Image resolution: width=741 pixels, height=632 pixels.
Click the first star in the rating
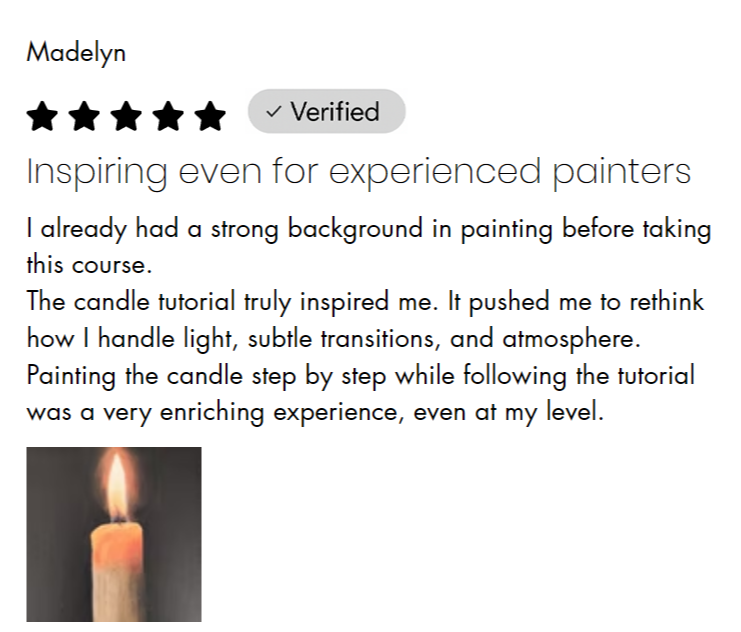click(43, 116)
